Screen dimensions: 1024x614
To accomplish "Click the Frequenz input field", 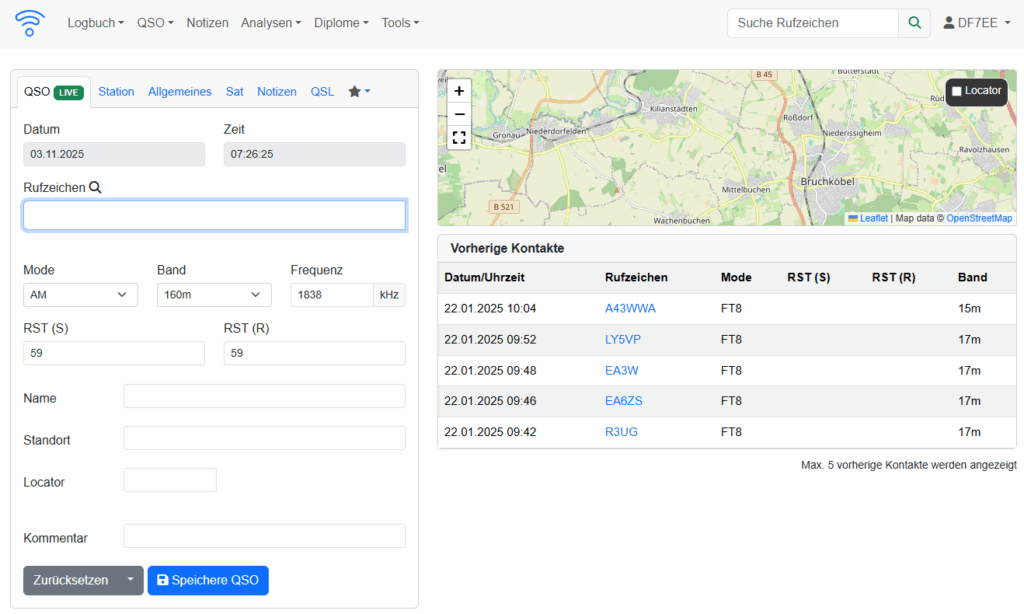I will pyautogui.click(x=331, y=295).
